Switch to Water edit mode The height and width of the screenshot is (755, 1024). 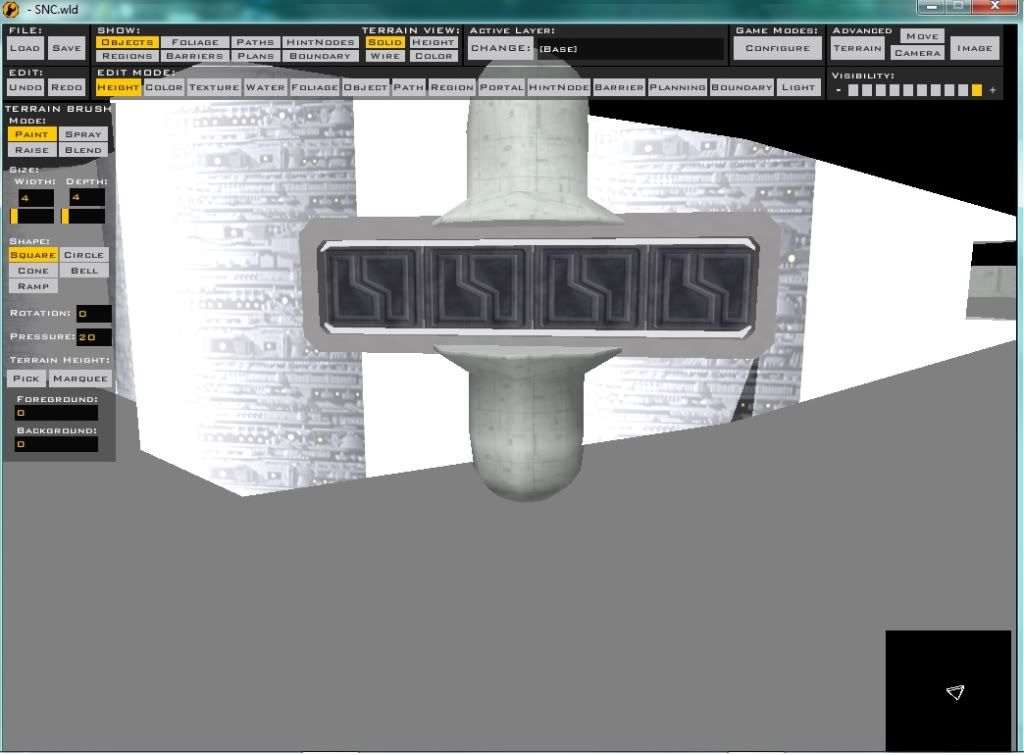pyautogui.click(x=265, y=87)
